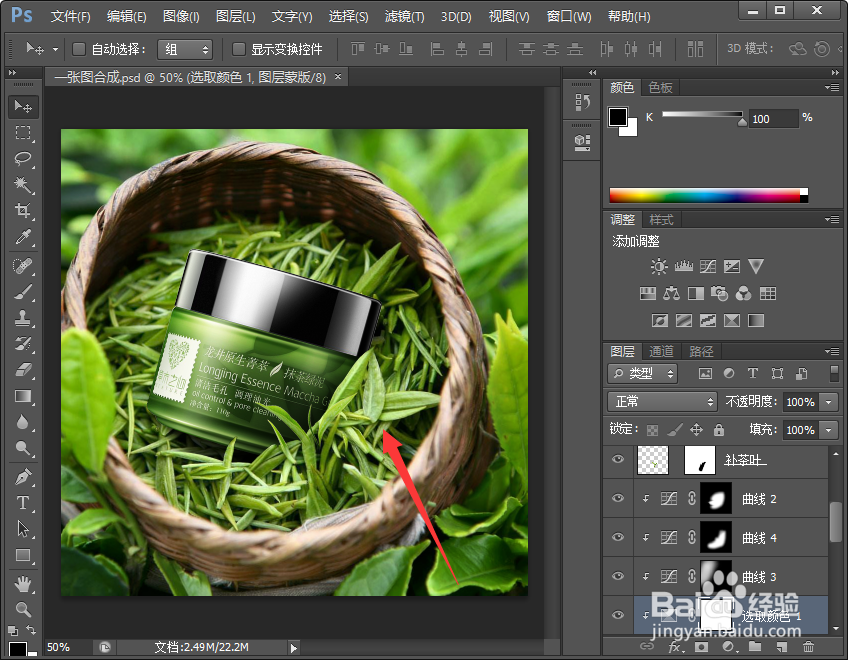Select the Blur tool
The height and width of the screenshot is (660, 848).
[23, 422]
